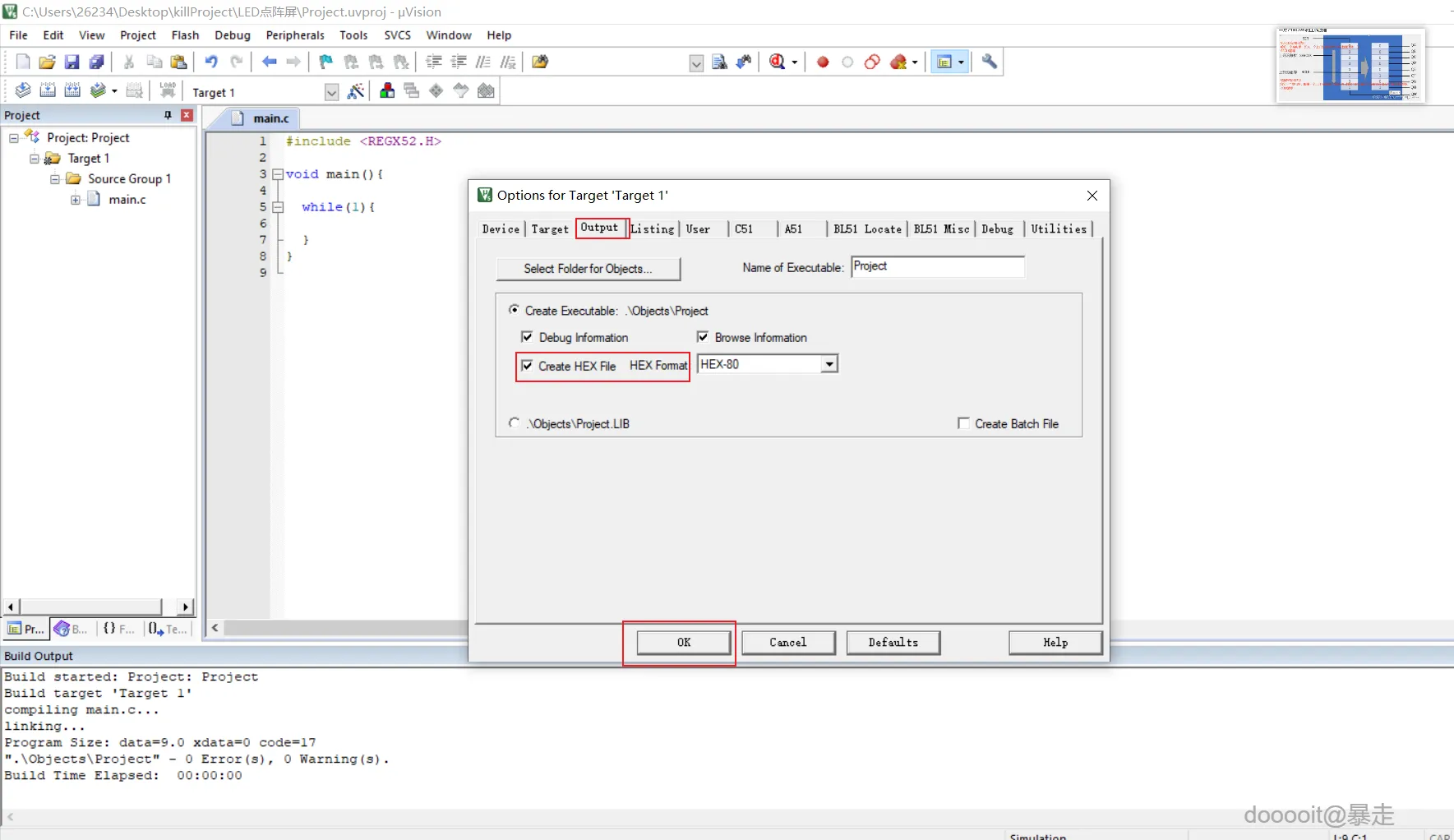
Task: Collapse the void main code fold on line 3
Action: (278, 174)
